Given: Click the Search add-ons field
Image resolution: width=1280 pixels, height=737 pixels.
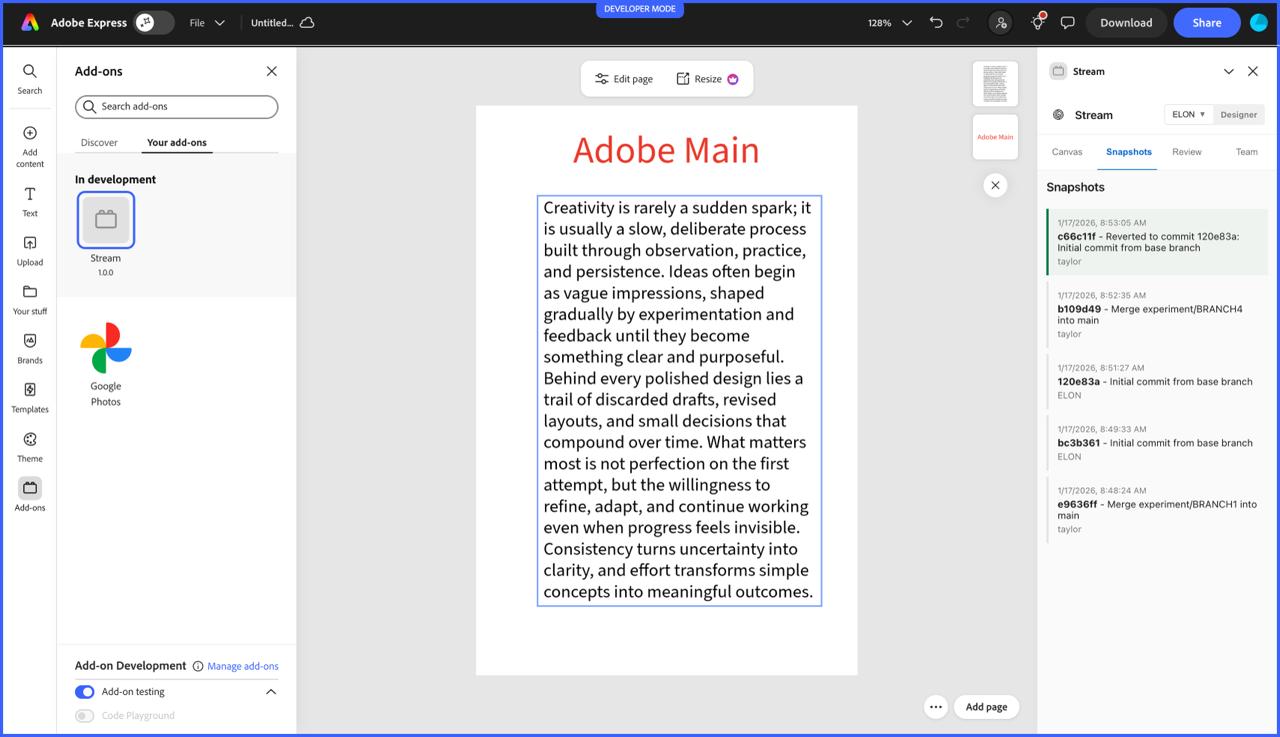Looking at the screenshot, I should [177, 106].
